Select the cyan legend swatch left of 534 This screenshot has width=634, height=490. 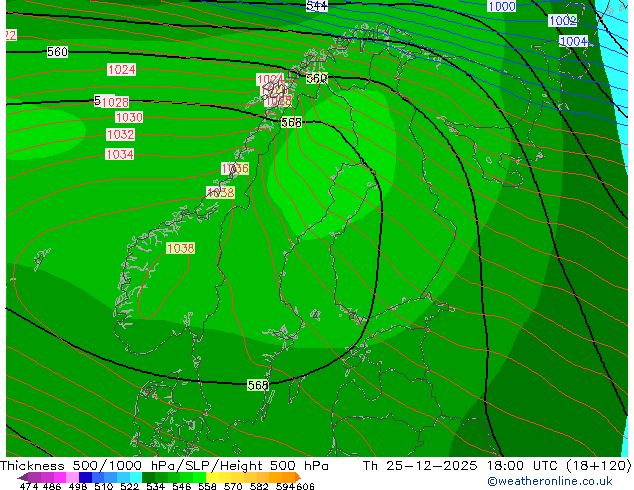coord(136,477)
